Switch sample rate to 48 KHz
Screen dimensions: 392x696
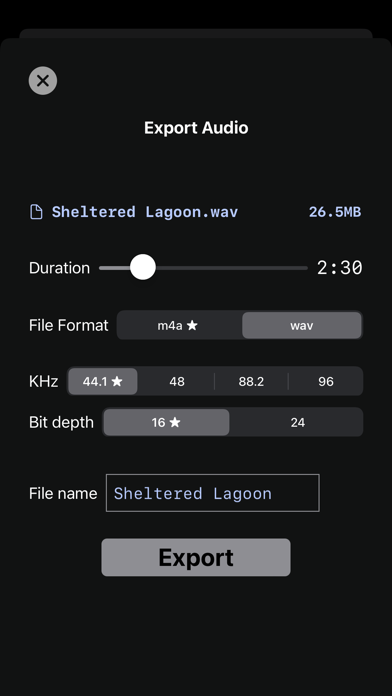click(x=177, y=381)
